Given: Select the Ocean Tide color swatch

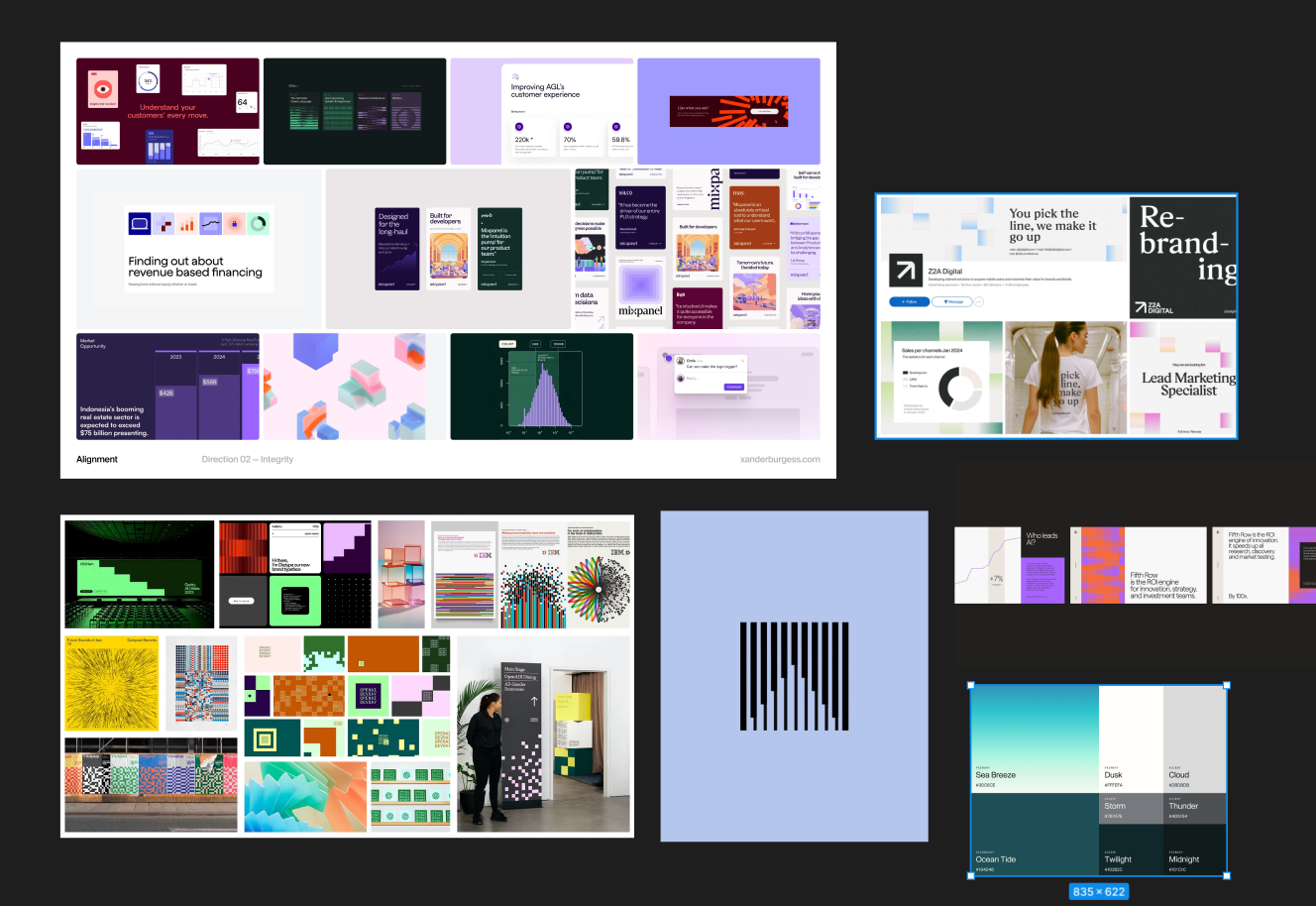Looking at the screenshot, I should pyautogui.click(x=1034, y=835).
